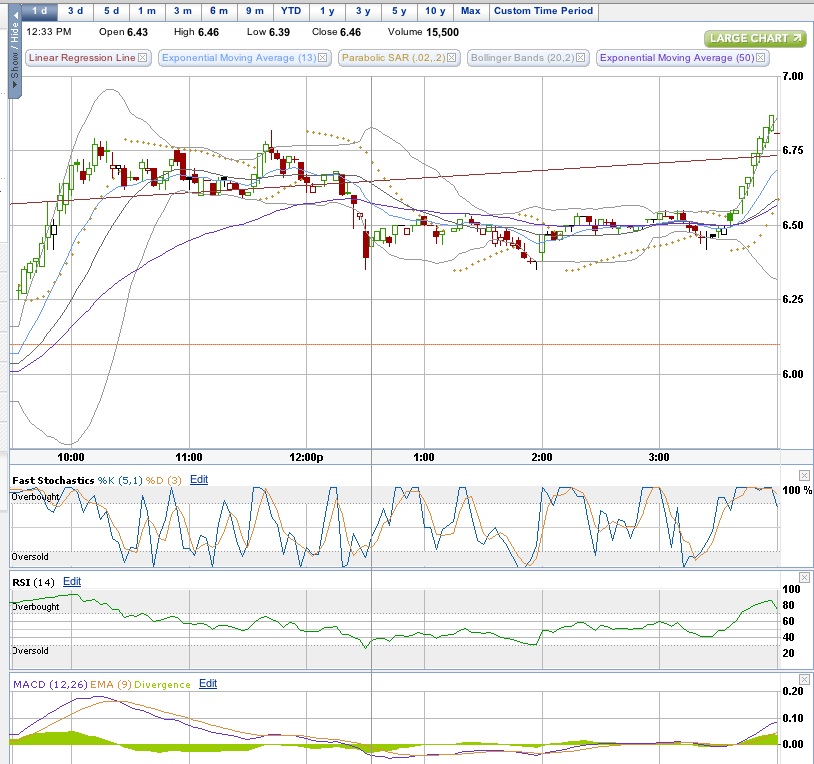The width and height of the screenshot is (814, 764).
Task: Open the Custom Time Period tab
Action: [544, 11]
